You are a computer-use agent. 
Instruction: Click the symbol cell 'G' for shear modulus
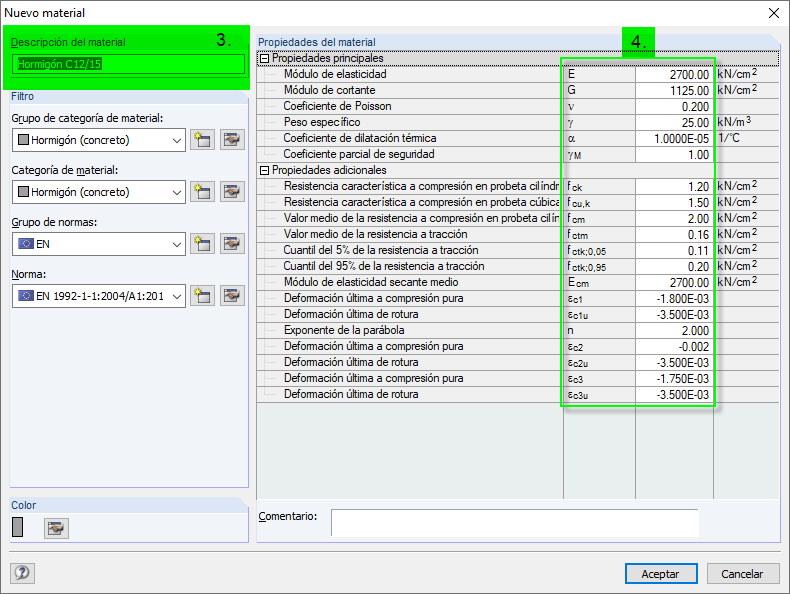599,91
